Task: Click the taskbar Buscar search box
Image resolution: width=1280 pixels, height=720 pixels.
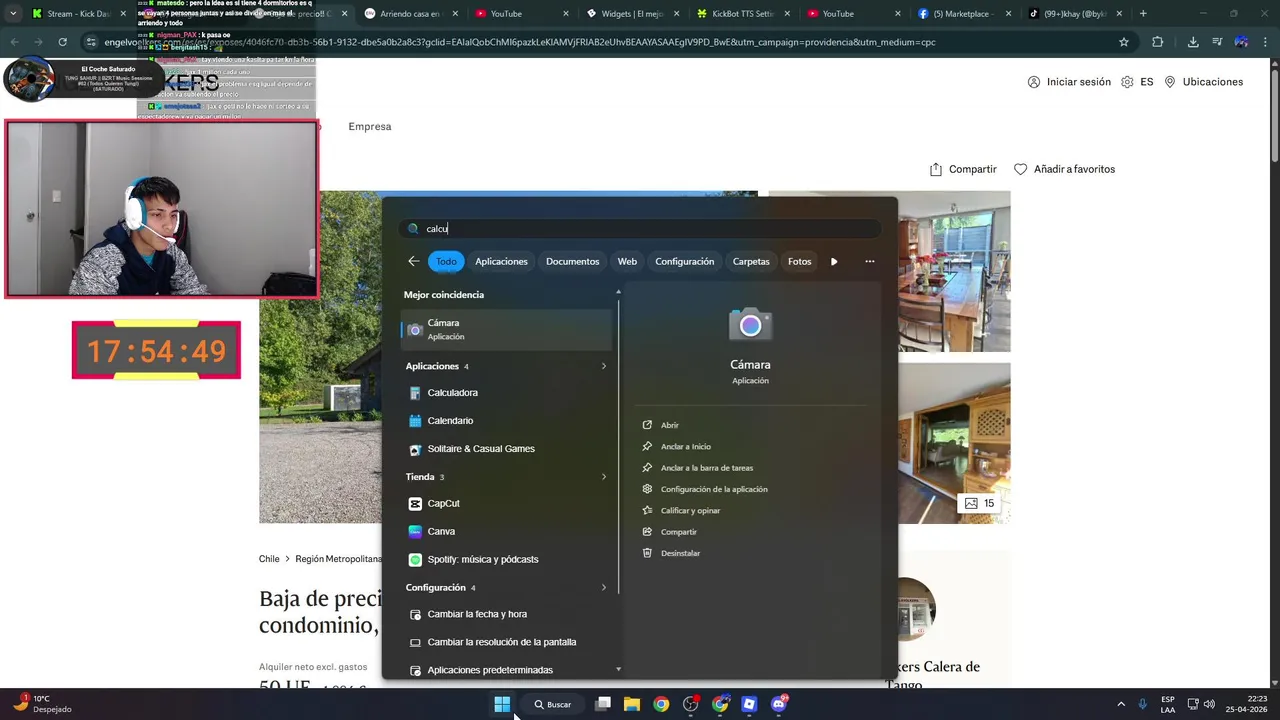Action: [554, 704]
